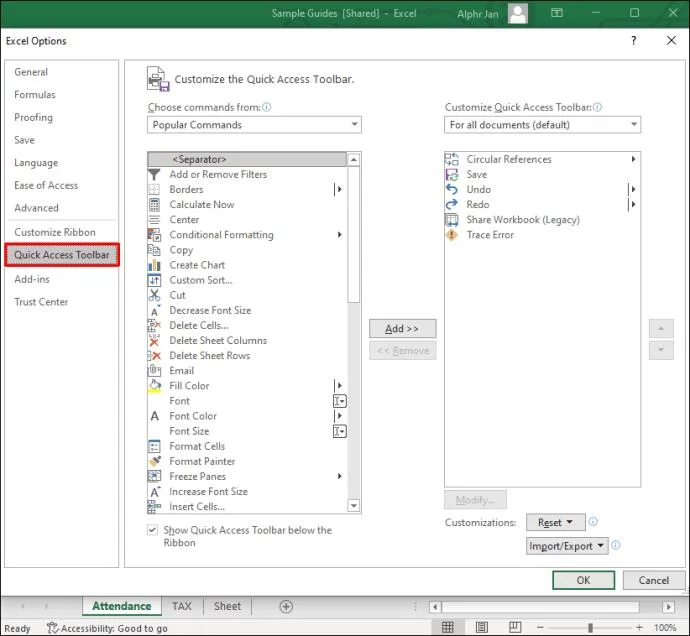This screenshot has width=690, height=636.
Task: Switch to the TAX sheet tab
Action: (x=182, y=607)
